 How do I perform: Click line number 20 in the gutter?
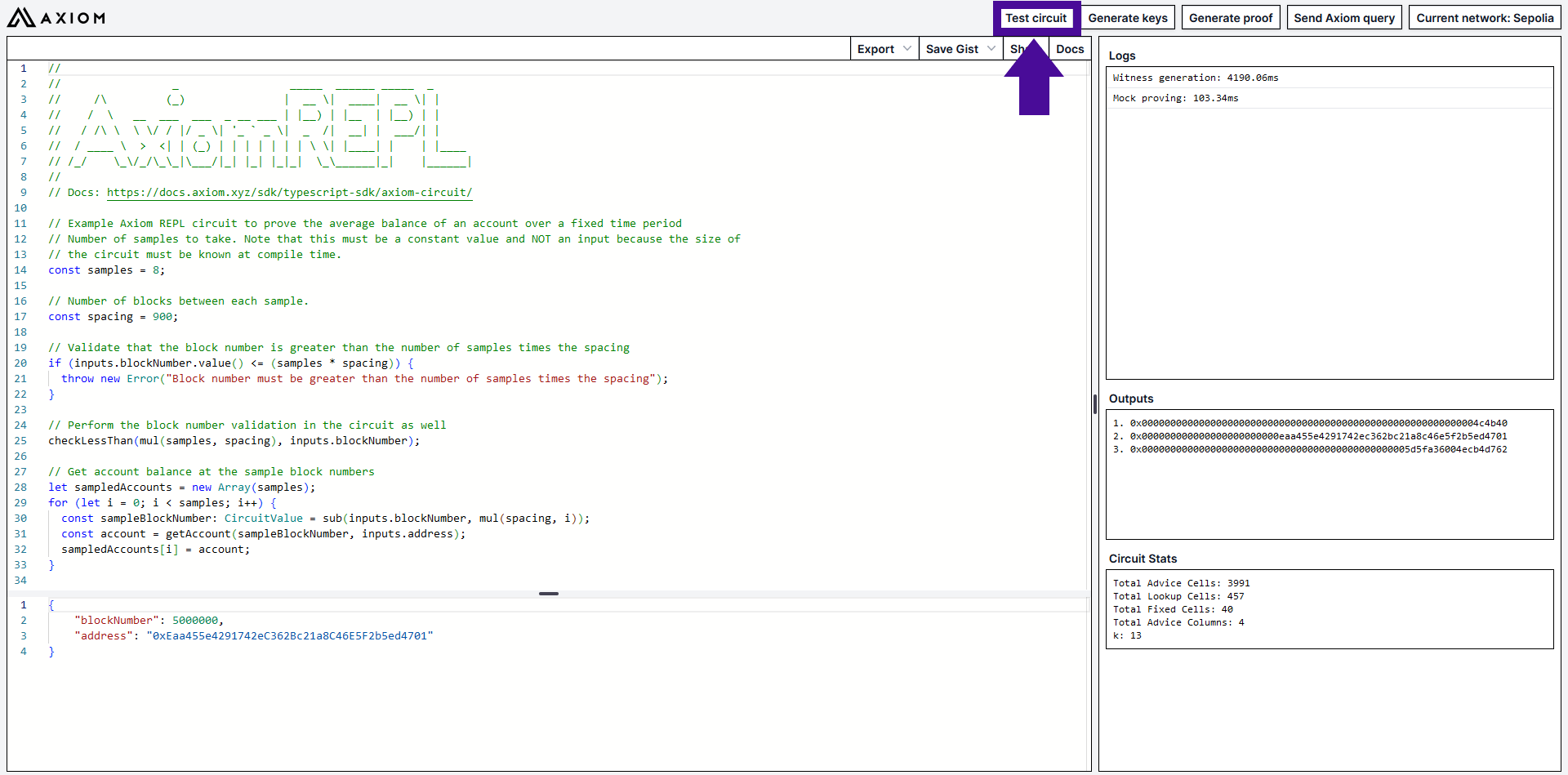20,363
